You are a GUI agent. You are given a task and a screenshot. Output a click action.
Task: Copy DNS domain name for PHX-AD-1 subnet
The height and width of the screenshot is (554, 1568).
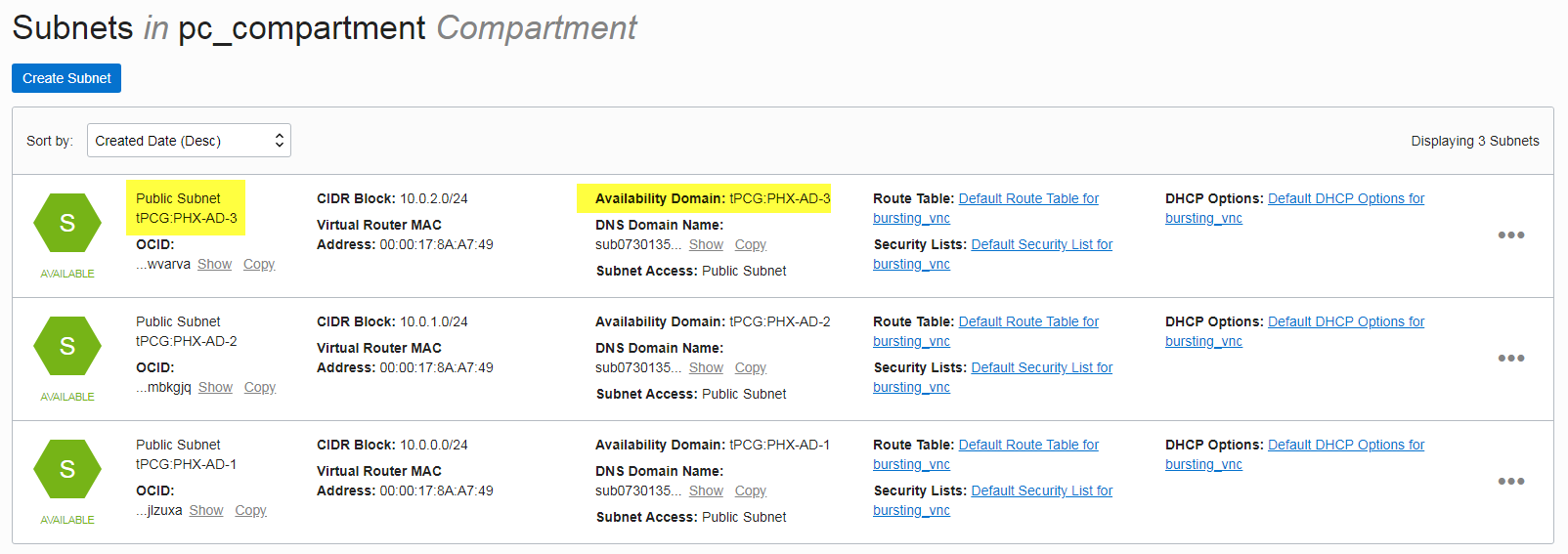(750, 490)
